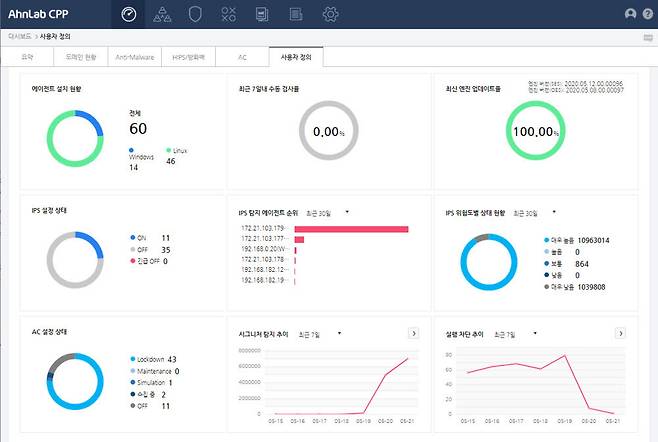Click the Maintenance legend entry
This screenshot has width=658, height=442.
[x=154, y=371]
